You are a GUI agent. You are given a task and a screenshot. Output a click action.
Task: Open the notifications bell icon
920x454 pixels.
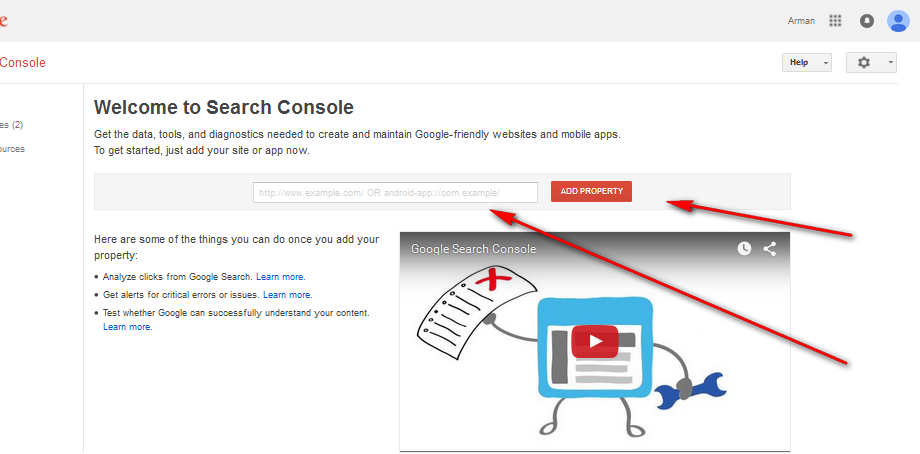(867, 21)
